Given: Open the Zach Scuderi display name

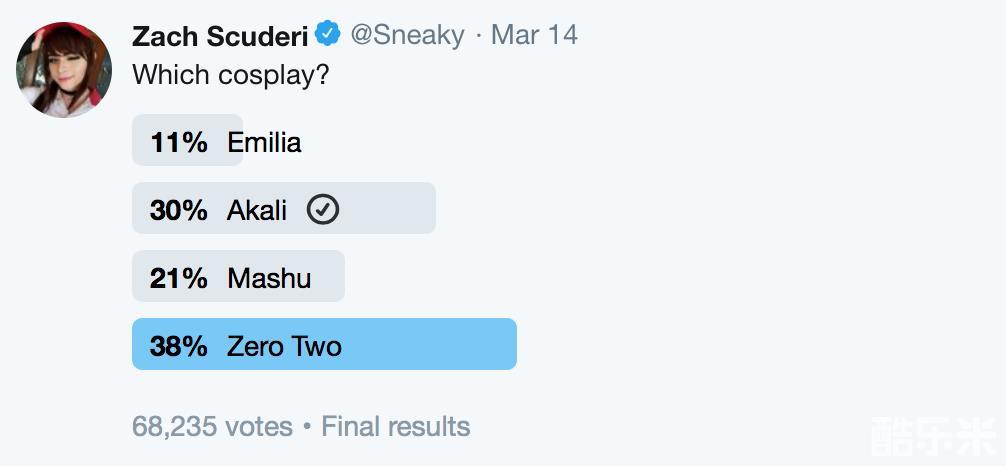Looking at the screenshot, I should (220, 36).
